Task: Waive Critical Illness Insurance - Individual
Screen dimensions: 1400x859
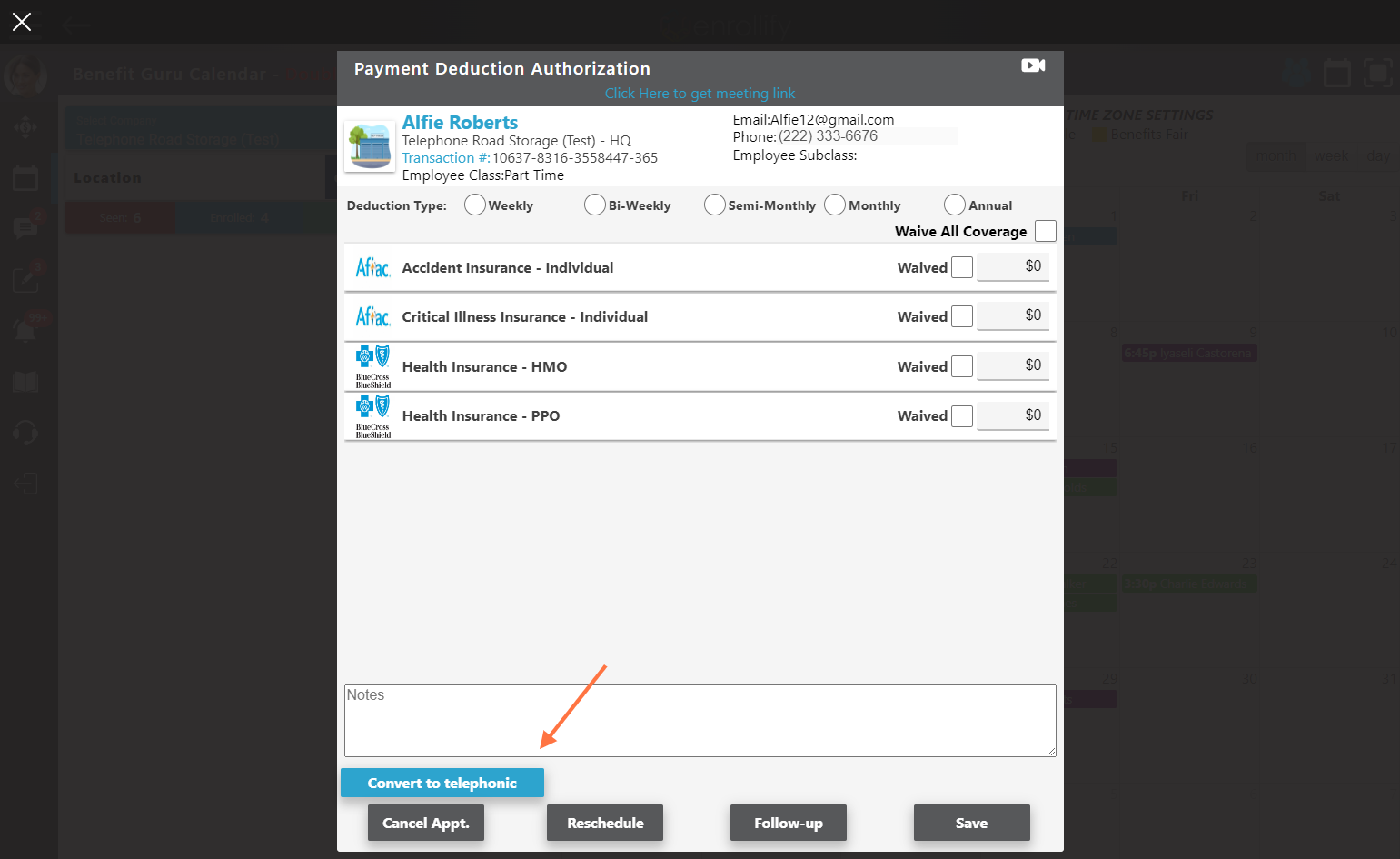Action: click(962, 316)
